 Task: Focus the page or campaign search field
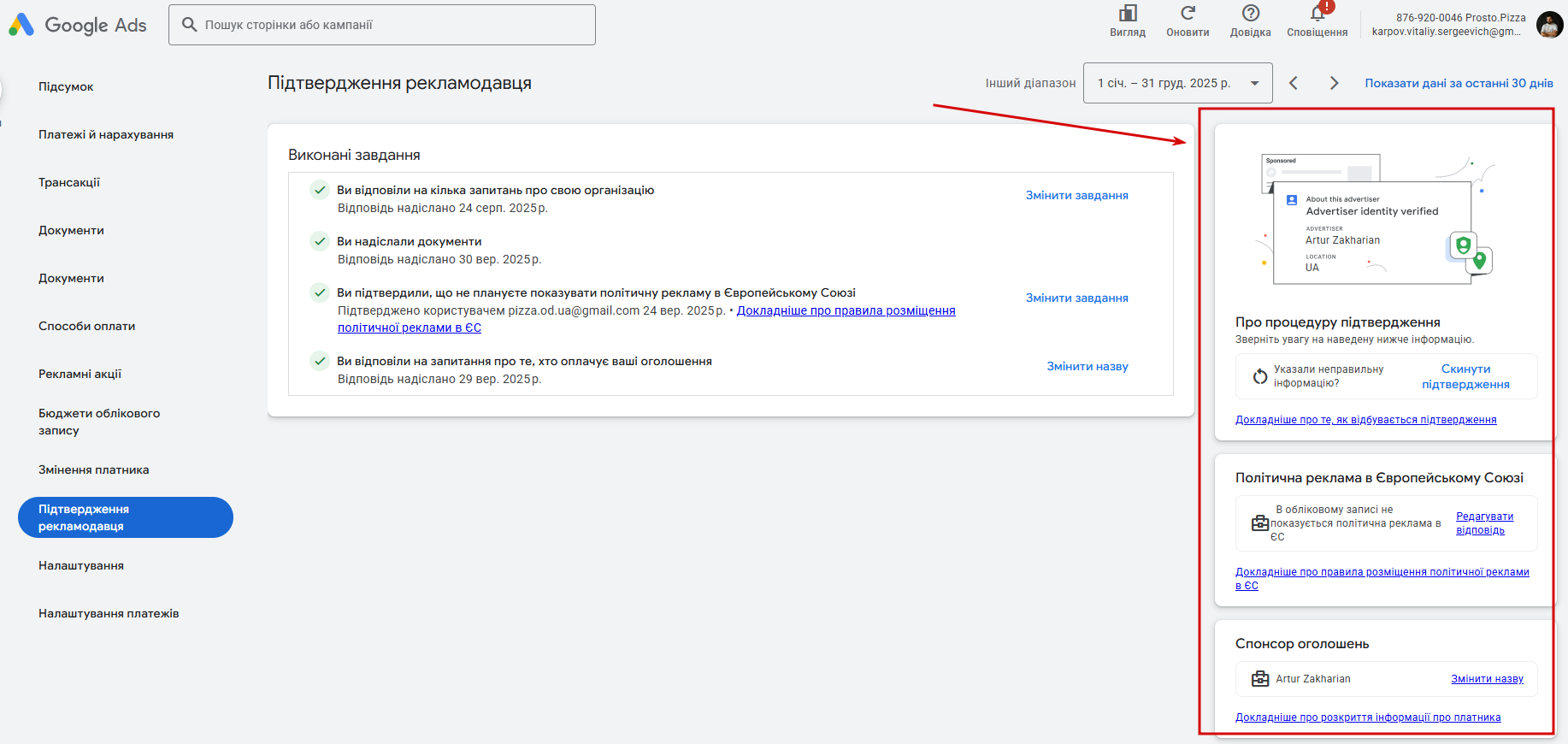(382, 25)
